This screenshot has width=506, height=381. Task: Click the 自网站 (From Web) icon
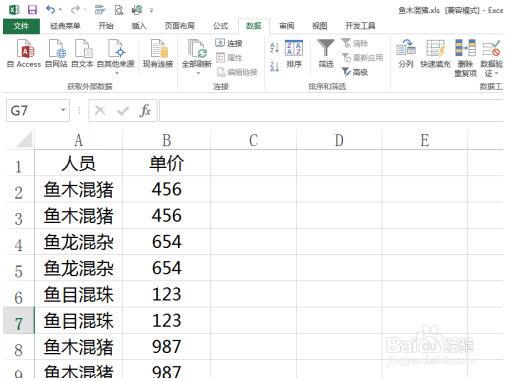coord(57,49)
